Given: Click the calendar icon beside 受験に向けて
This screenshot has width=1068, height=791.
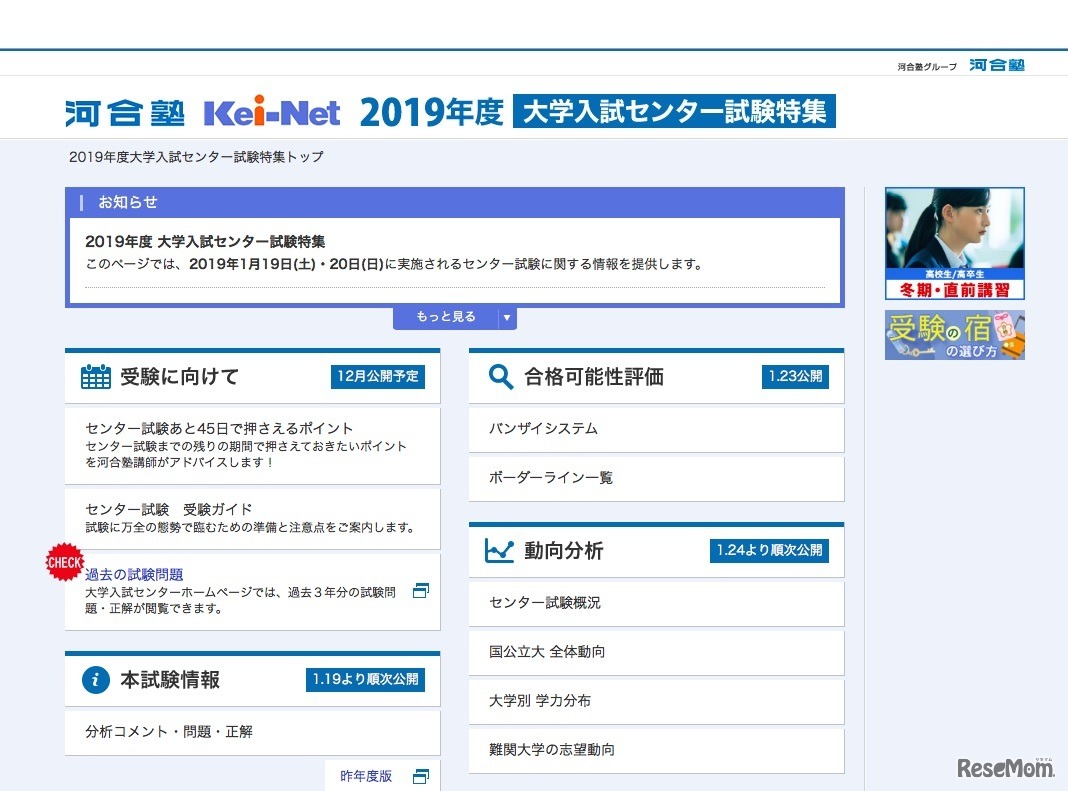Looking at the screenshot, I should [96, 377].
